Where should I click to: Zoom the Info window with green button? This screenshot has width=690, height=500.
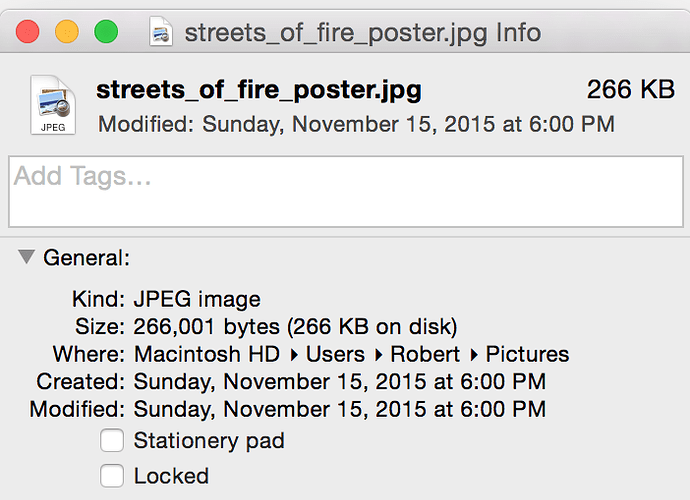[106, 32]
